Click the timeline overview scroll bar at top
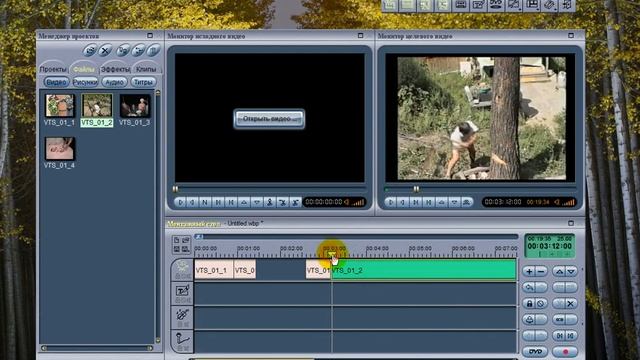The width and height of the screenshot is (640, 360). tap(356, 237)
